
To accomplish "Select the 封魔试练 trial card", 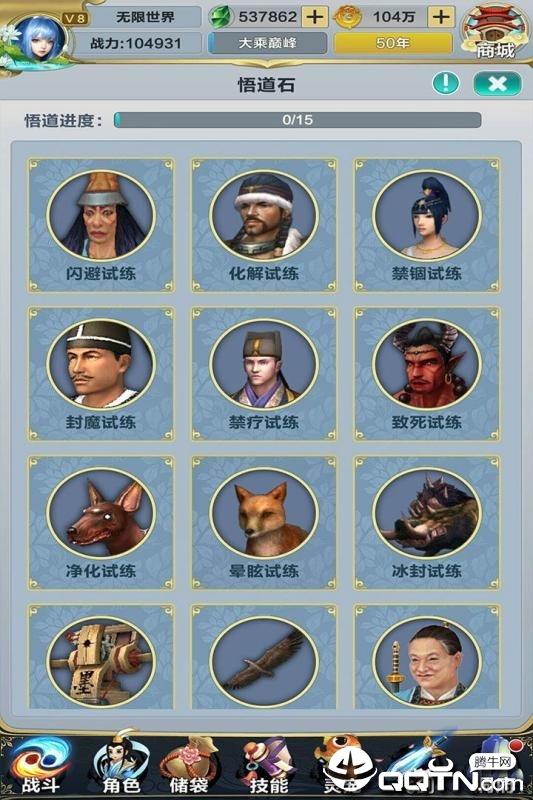I will coord(101,374).
